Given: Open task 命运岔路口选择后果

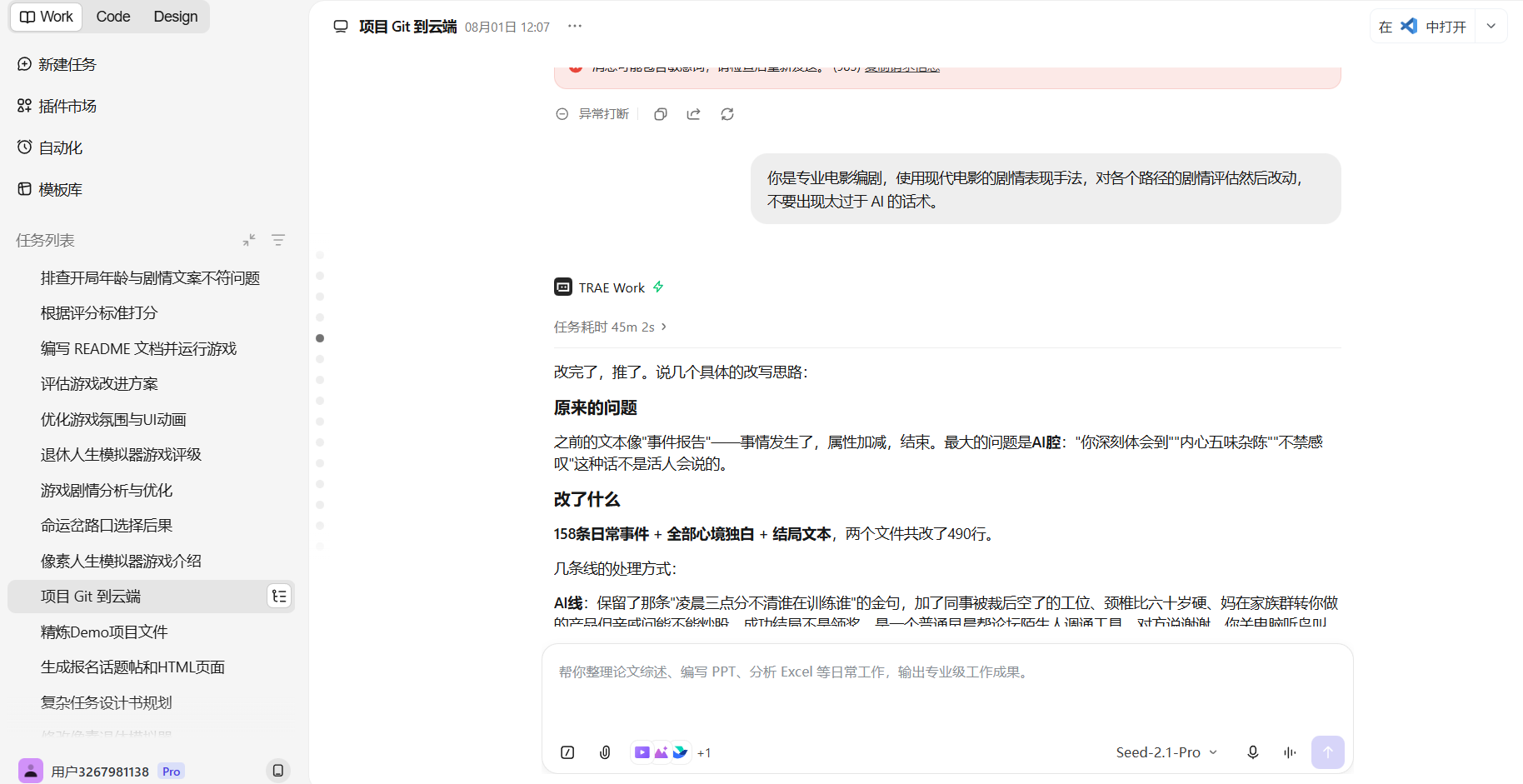Looking at the screenshot, I should 151,525.
